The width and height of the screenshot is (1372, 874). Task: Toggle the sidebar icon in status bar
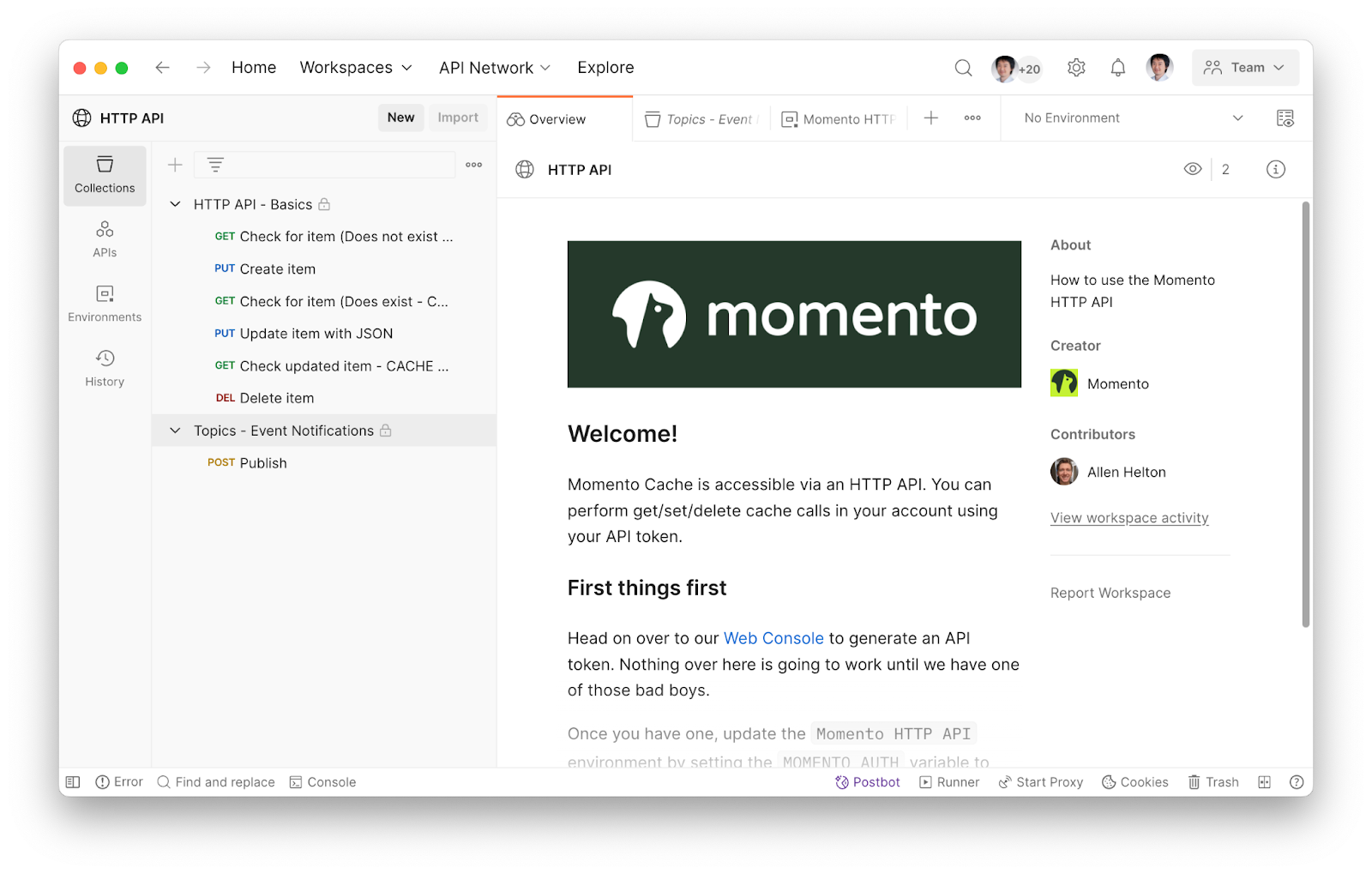(x=73, y=782)
